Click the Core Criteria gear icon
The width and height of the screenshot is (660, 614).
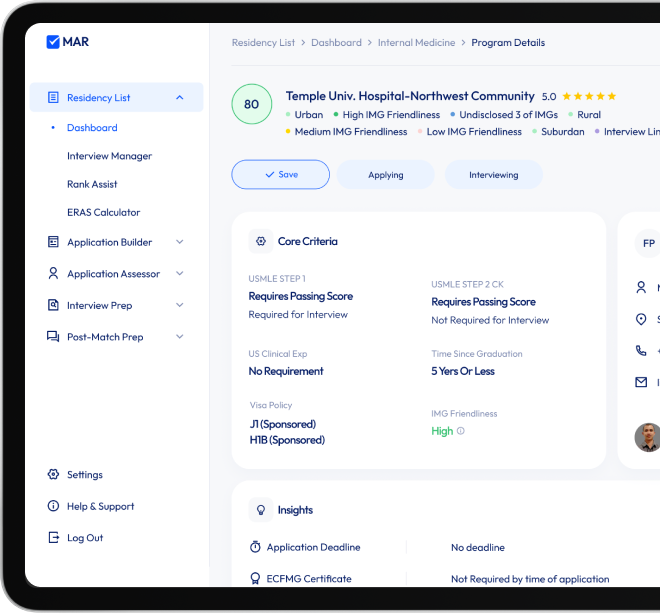[x=261, y=241]
